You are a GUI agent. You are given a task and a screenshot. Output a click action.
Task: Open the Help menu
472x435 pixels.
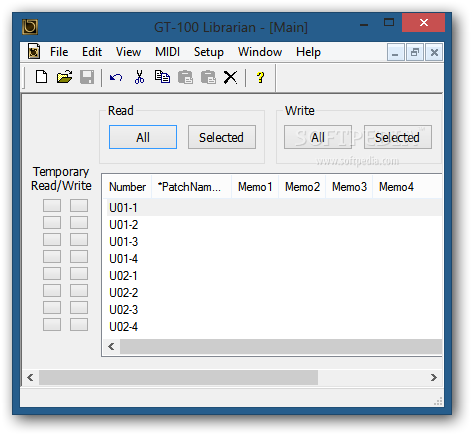[x=308, y=52]
